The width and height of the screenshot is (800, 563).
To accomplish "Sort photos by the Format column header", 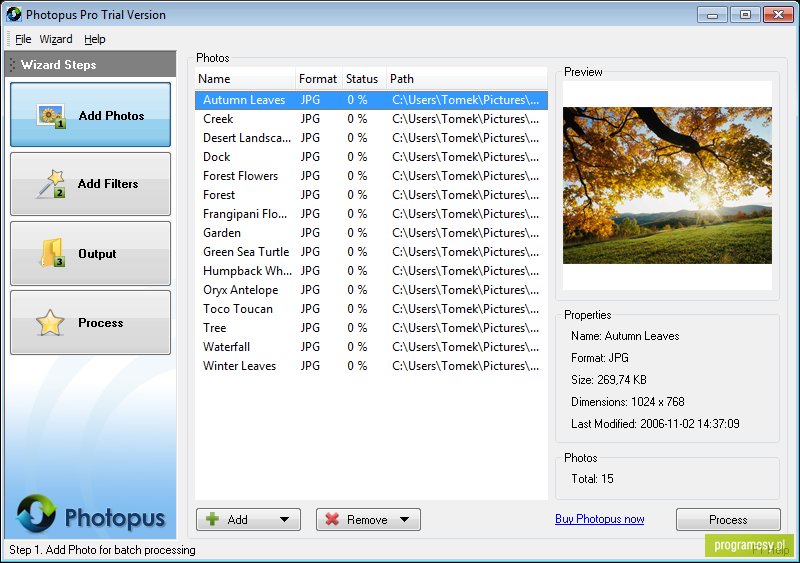I will point(318,79).
